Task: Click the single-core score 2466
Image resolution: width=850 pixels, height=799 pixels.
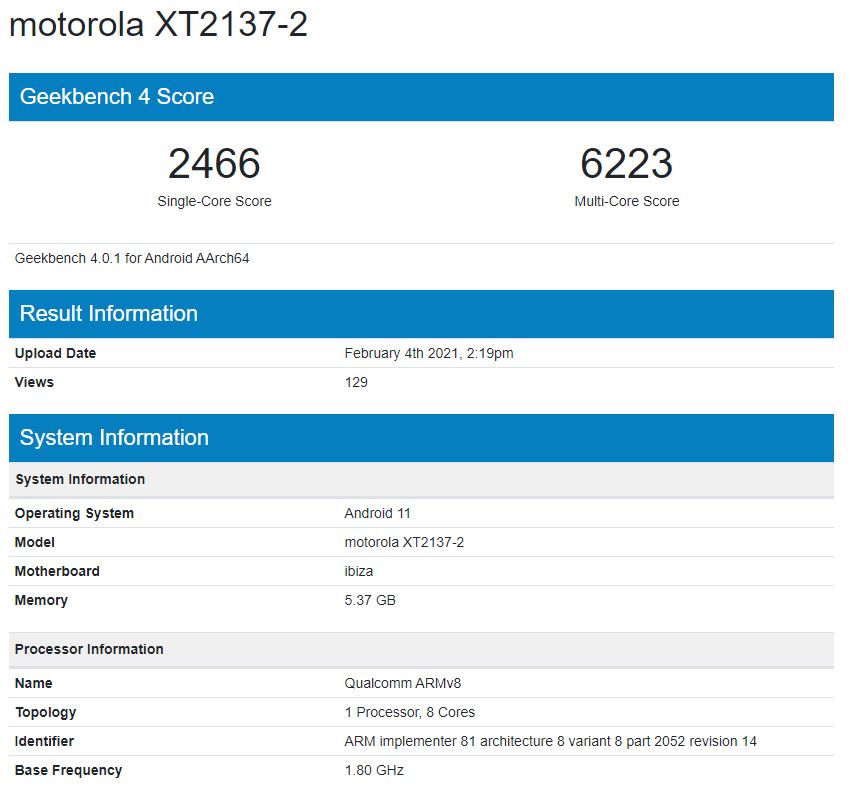Action: point(214,163)
